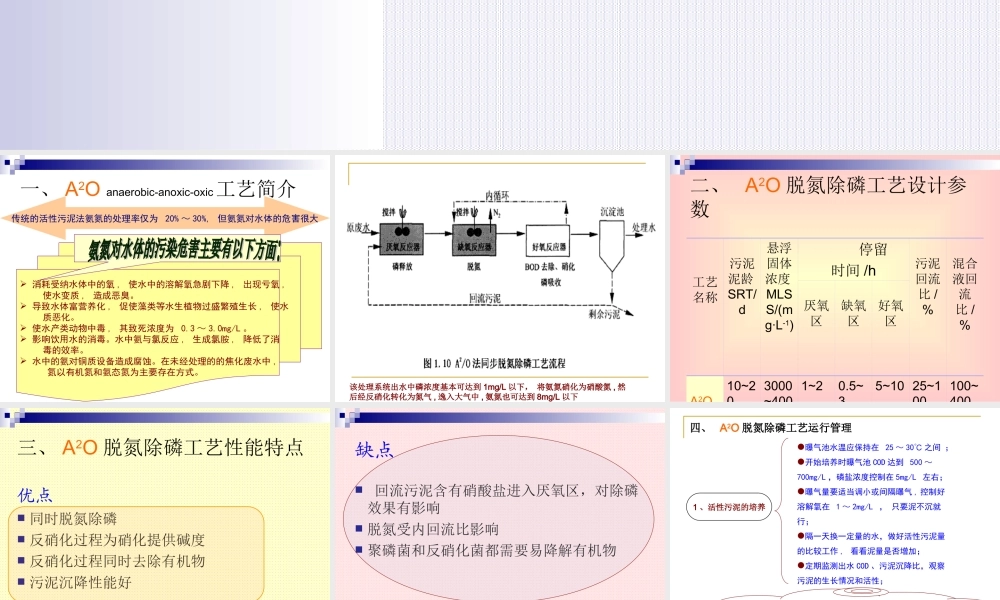
Task: Select the bullet starting 水中的氨对铜质设备造成腐蚀
Action: pyautogui.click(x=149, y=366)
